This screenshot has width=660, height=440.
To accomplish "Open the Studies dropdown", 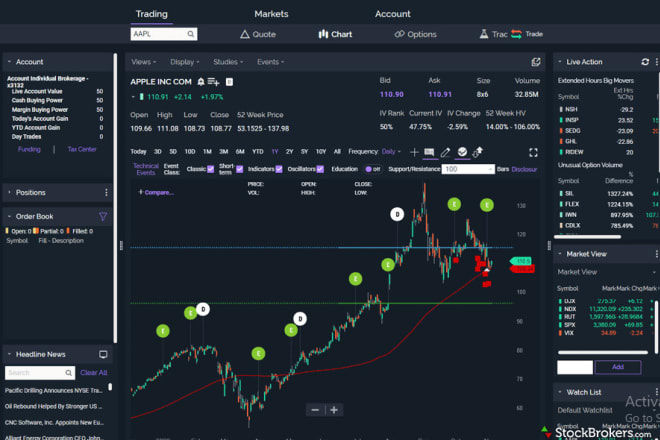I will click(x=228, y=62).
